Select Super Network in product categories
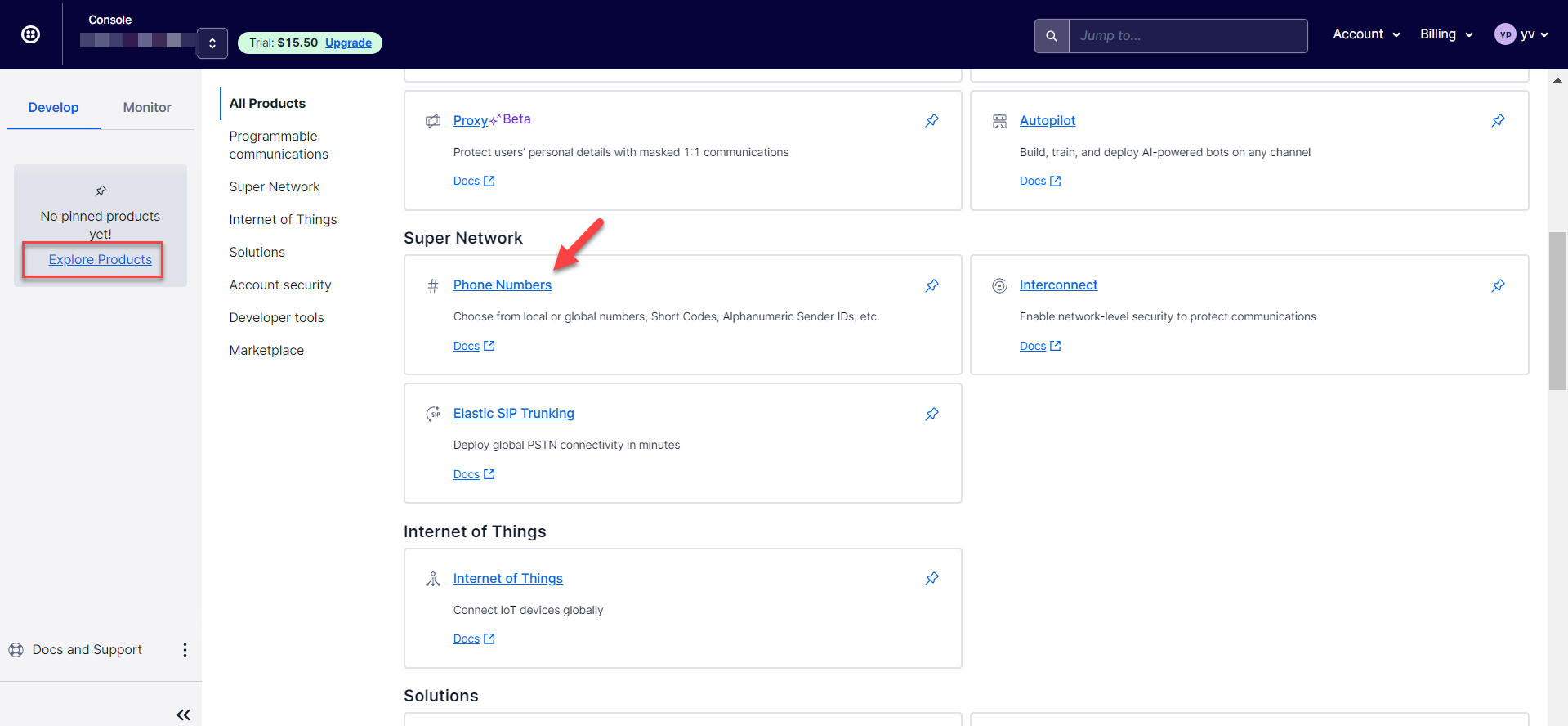 coord(275,187)
